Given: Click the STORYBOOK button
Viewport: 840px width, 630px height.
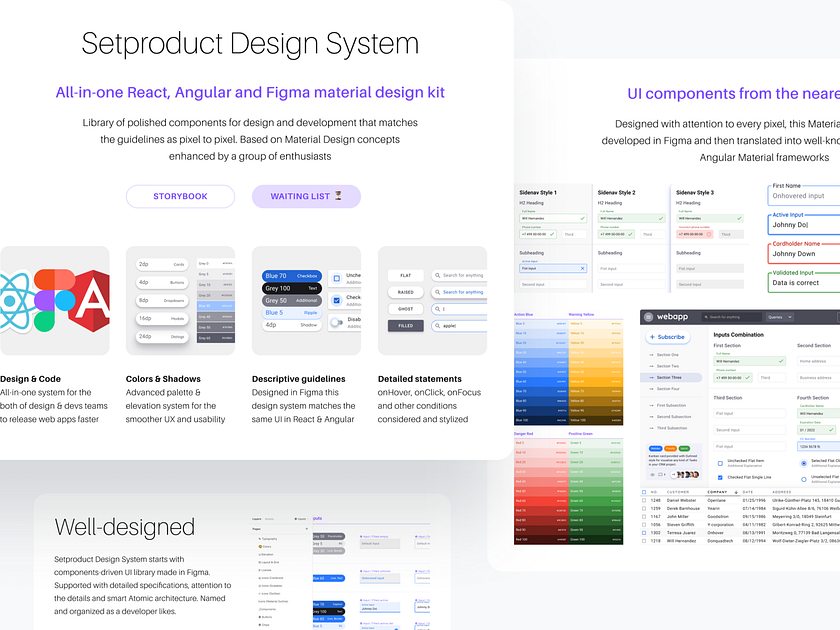Looking at the screenshot, I should (x=180, y=196).
